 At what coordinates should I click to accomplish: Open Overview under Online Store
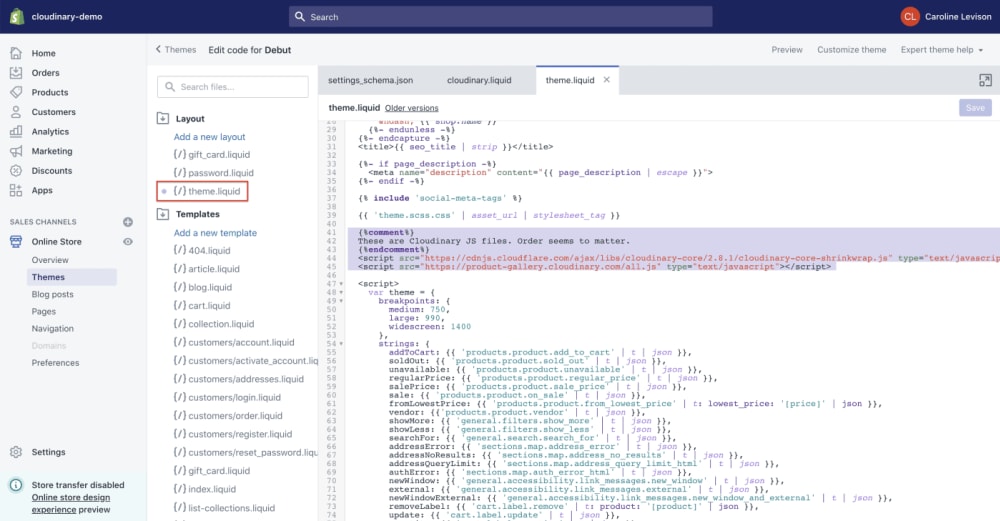click(x=50, y=260)
